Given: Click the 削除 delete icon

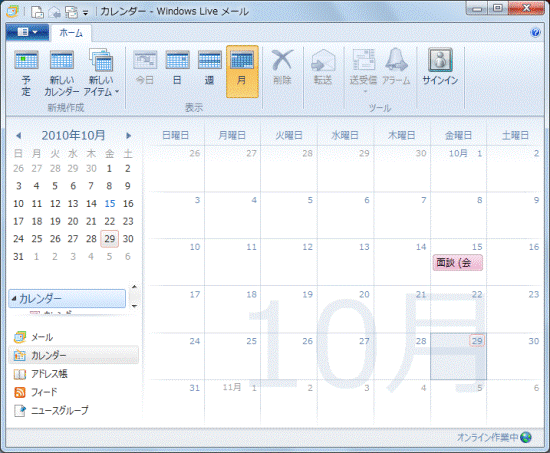Looking at the screenshot, I should pos(282,67).
